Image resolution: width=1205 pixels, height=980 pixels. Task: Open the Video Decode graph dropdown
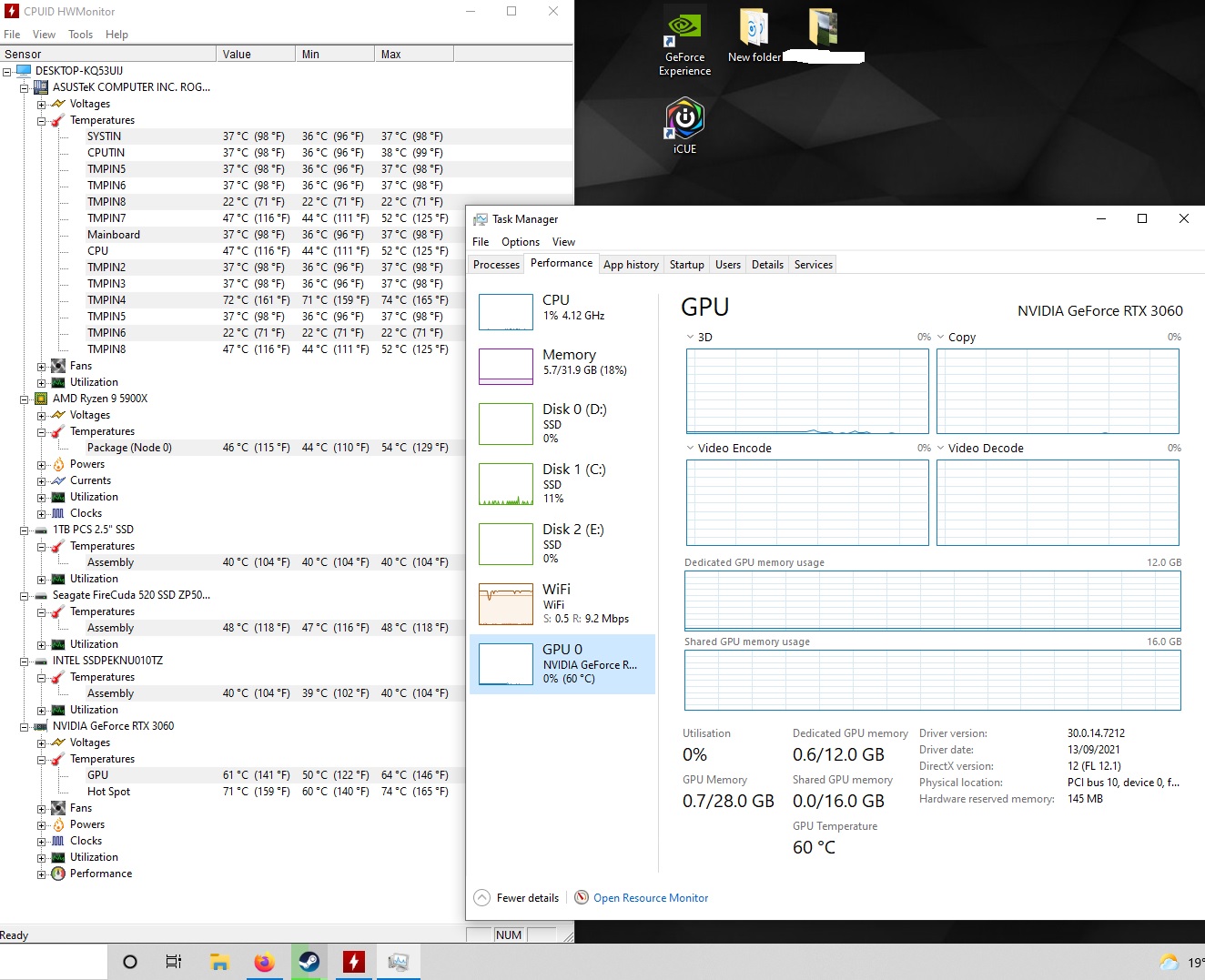tap(941, 448)
